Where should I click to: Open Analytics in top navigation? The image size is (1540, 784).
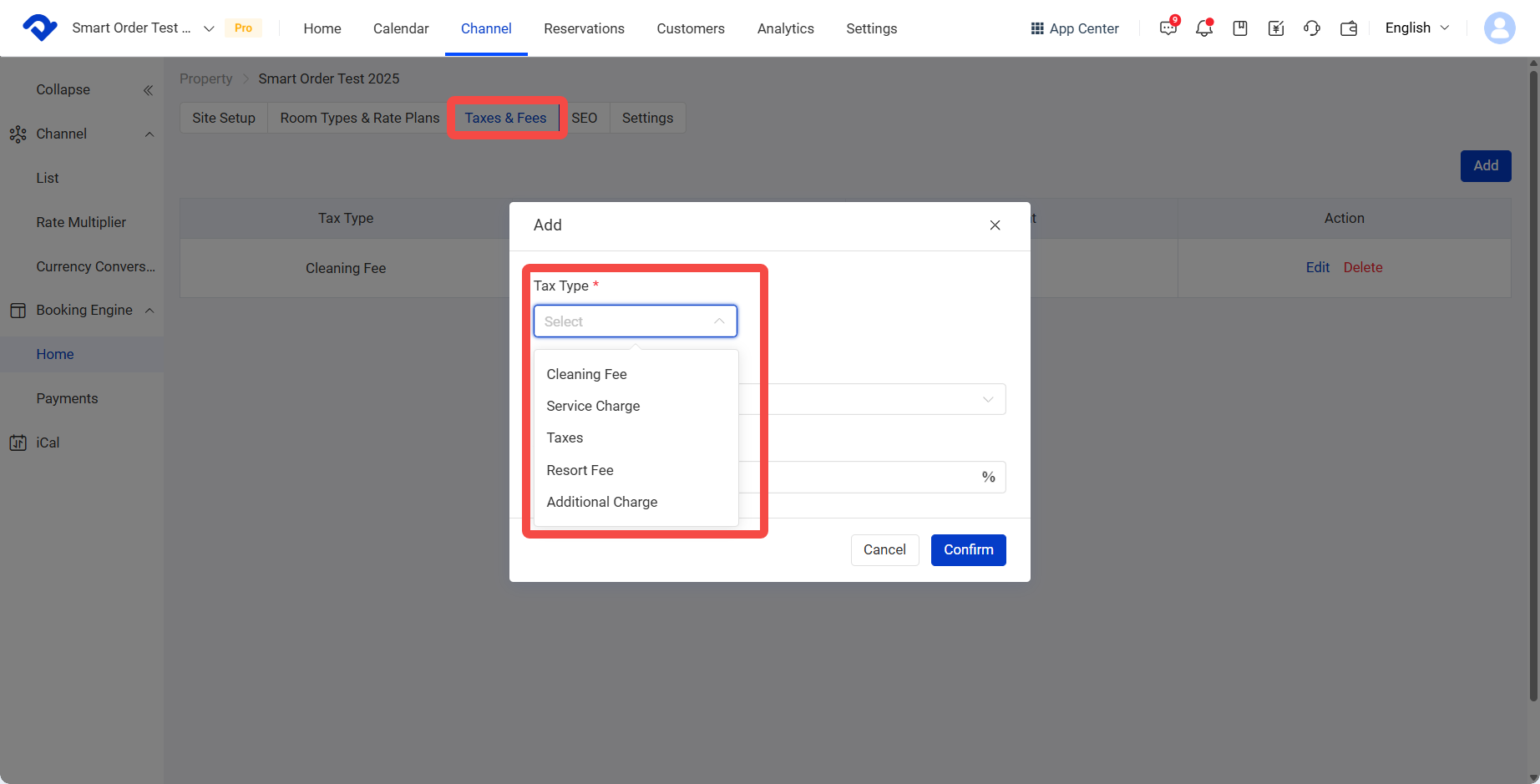[x=785, y=28]
